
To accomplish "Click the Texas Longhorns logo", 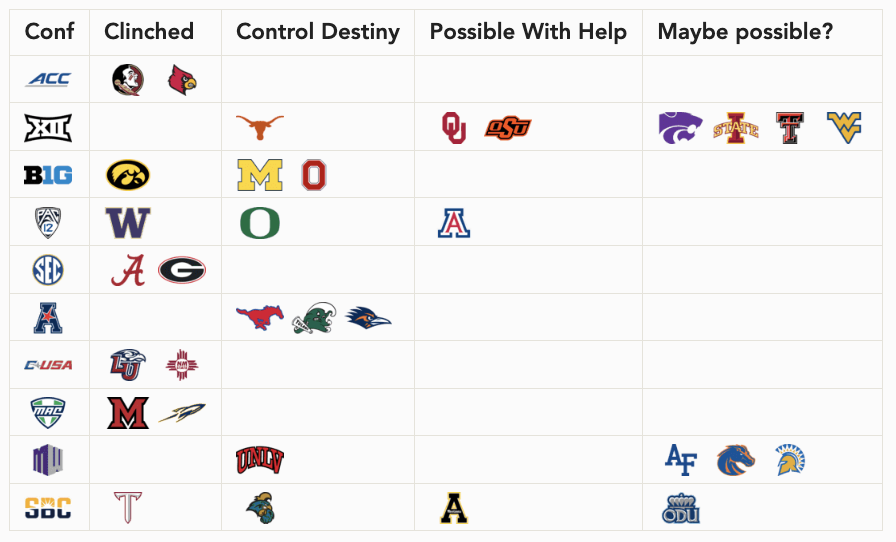I will pos(260,127).
